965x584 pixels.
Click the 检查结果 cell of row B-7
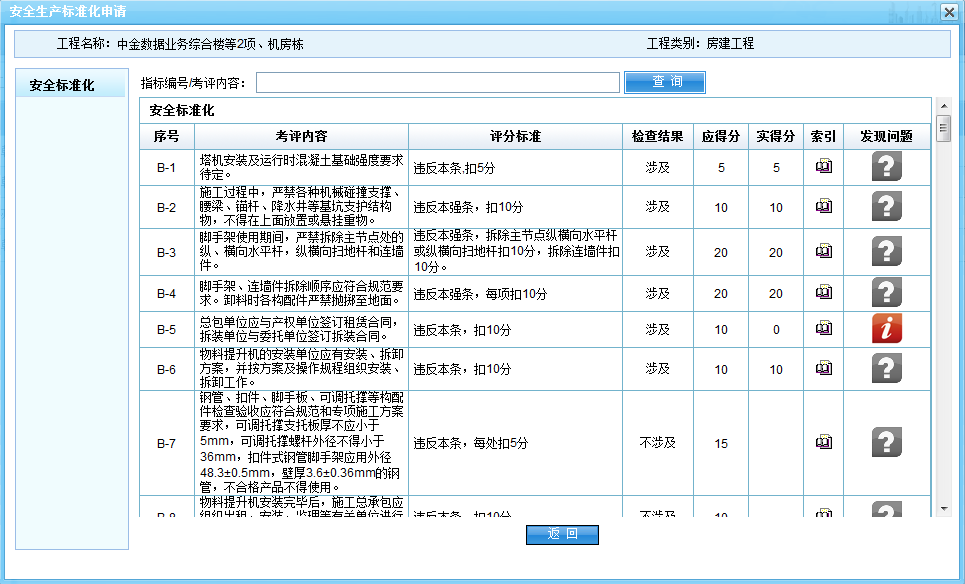[x=657, y=442]
